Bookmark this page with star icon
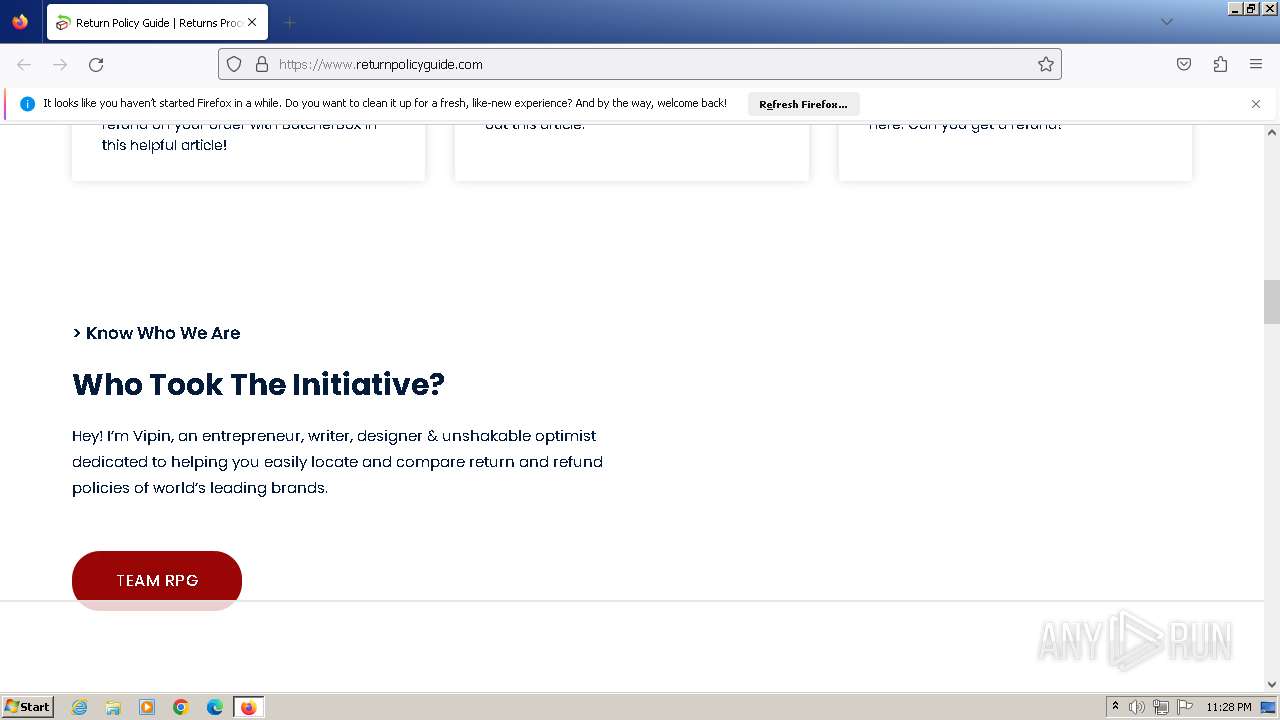This screenshot has height=720, width=1280. (1046, 64)
